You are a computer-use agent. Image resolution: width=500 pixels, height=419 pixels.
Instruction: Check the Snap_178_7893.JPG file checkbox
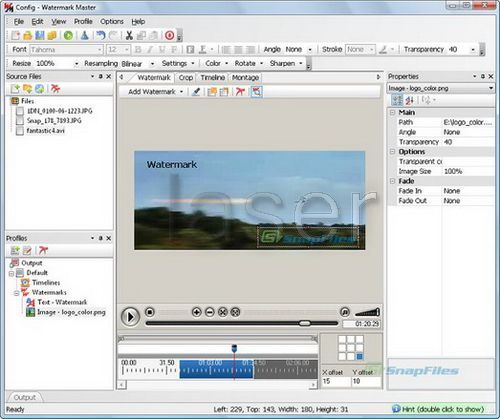point(20,121)
